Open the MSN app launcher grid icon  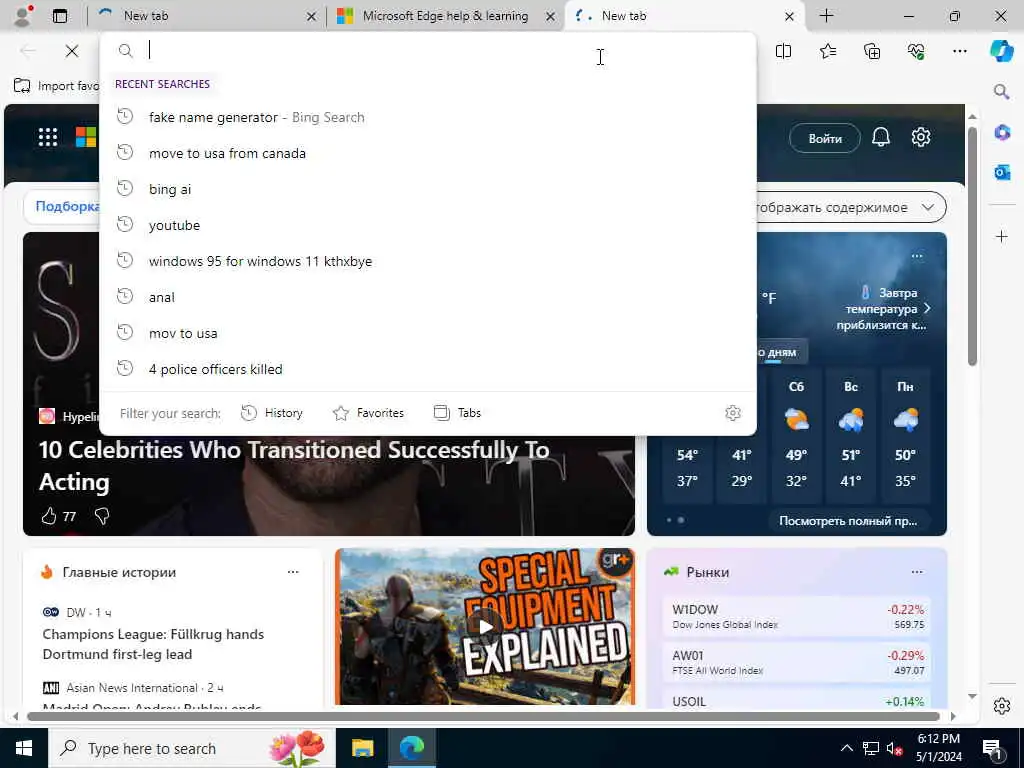tap(48, 137)
